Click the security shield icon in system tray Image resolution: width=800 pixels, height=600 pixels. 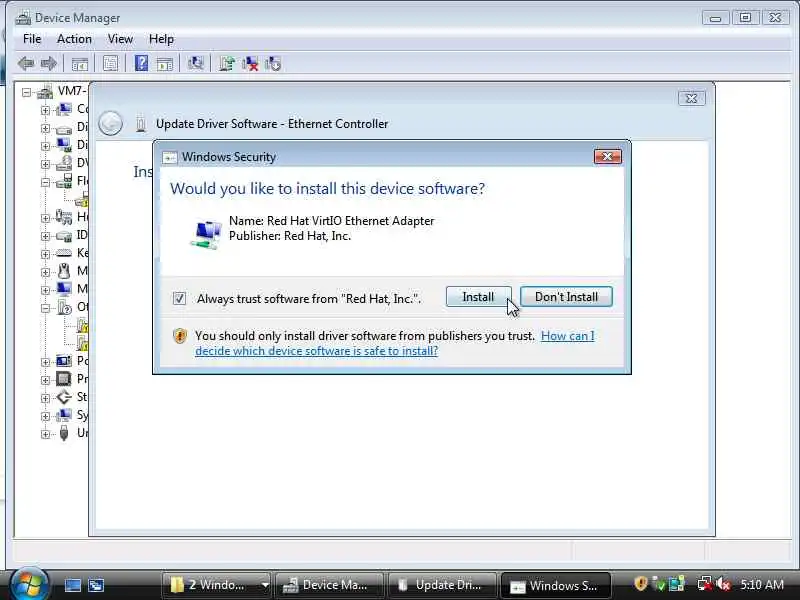[640, 584]
